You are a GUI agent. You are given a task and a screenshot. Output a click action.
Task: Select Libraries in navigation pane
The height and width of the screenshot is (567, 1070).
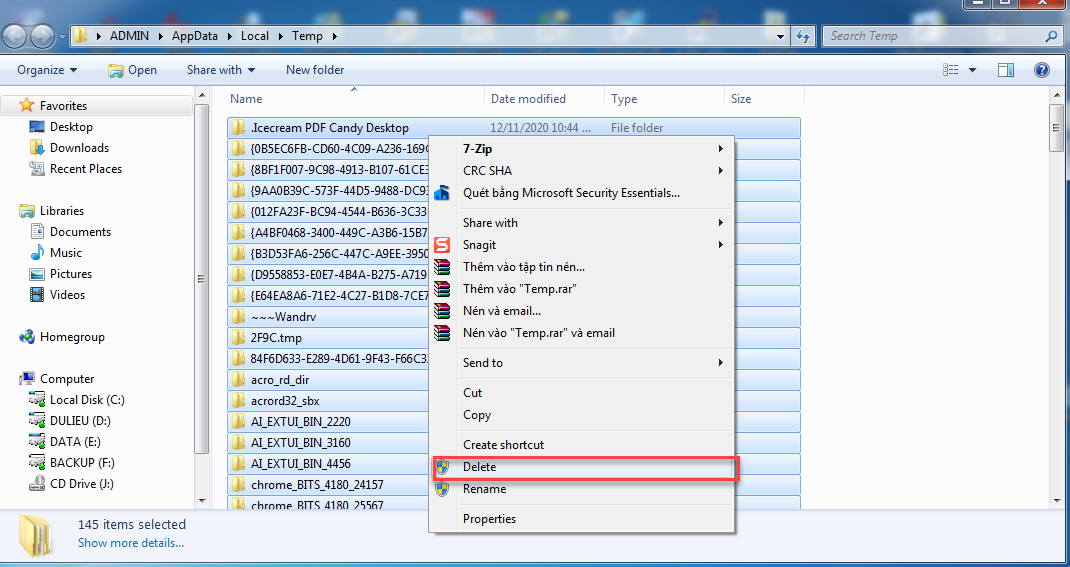point(62,211)
